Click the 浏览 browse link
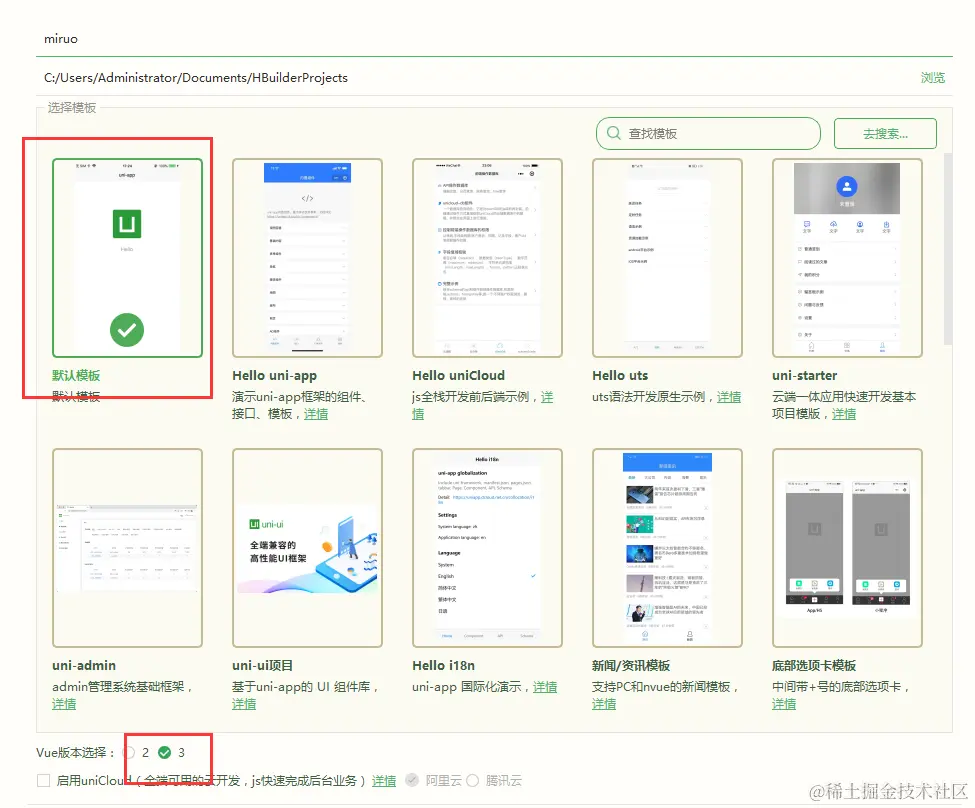 coord(933,78)
